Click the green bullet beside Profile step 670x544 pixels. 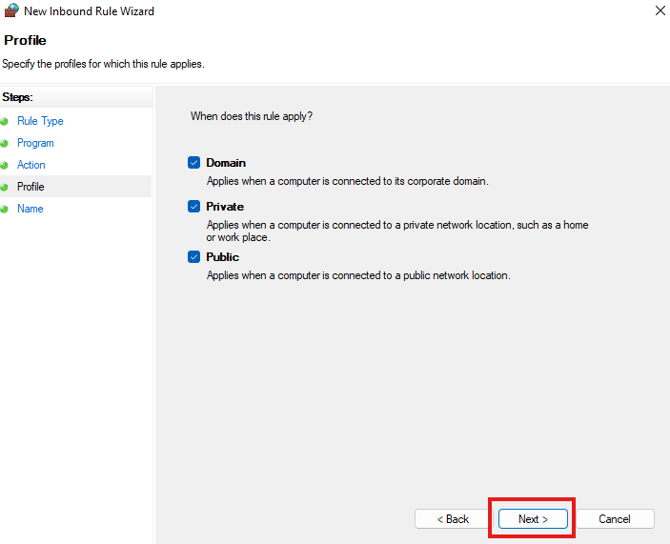pos(6,187)
